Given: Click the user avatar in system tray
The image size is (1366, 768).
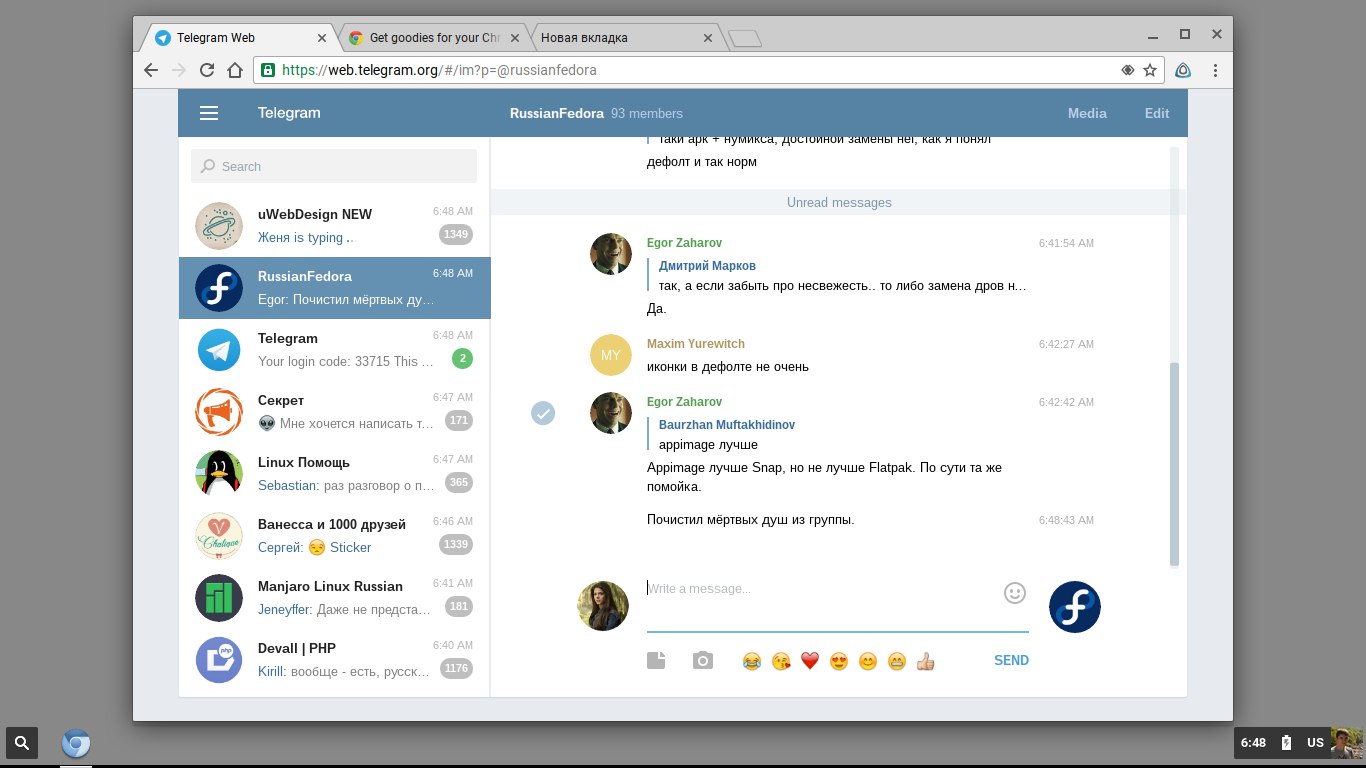Looking at the screenshot, I should click(x=1346, y=743).
